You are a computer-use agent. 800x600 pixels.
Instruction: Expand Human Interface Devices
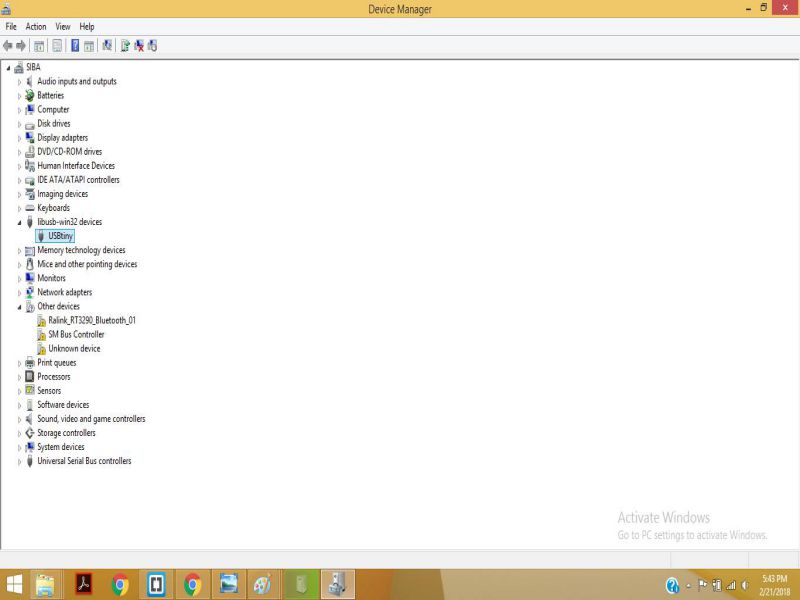coord(19,166)
